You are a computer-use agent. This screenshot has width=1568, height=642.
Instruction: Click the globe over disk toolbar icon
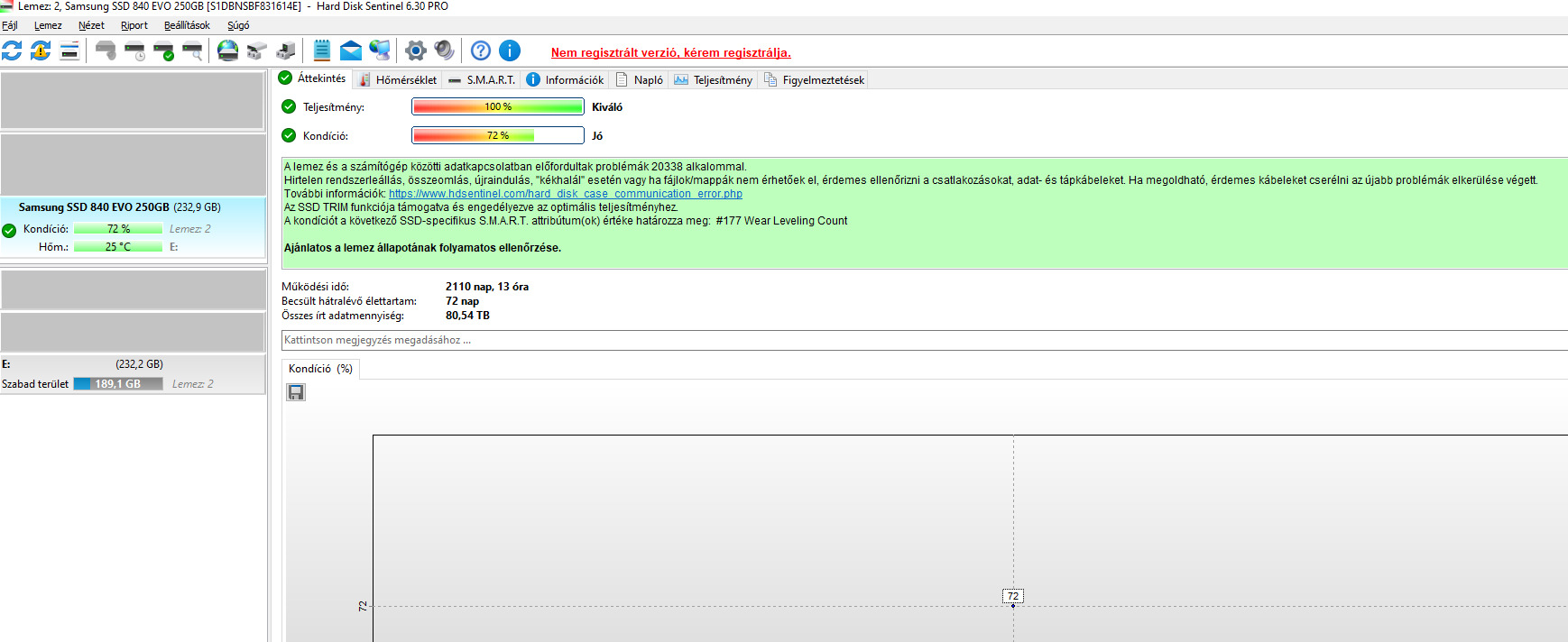[x=228, y=50]
